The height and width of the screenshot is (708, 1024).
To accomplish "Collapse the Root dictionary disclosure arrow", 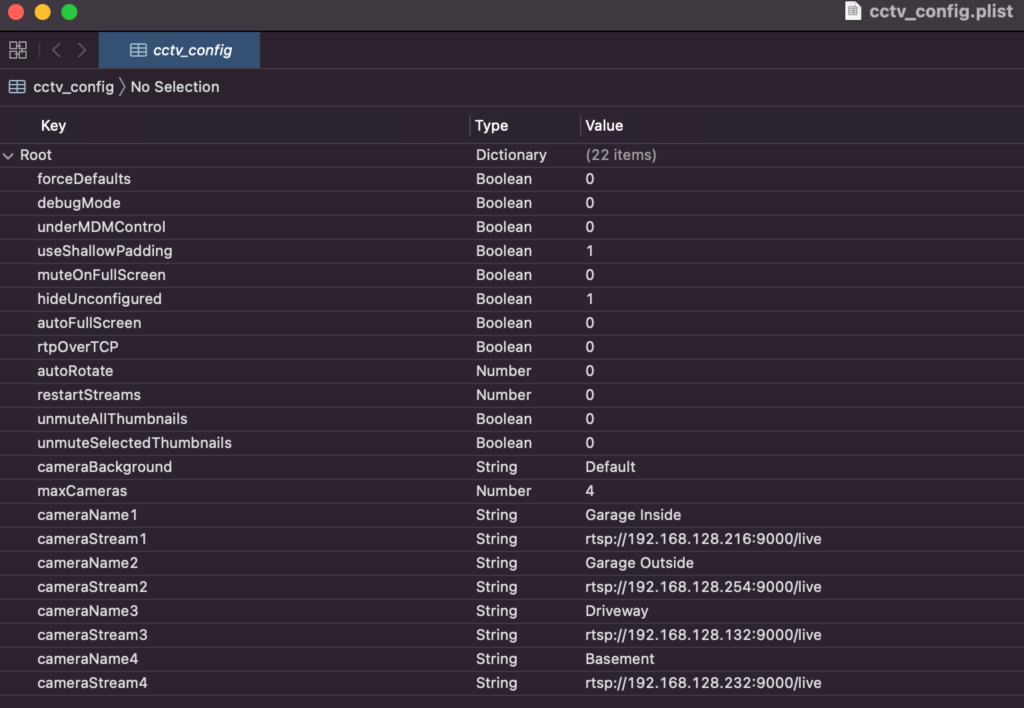I will click(x=9, y=156).
